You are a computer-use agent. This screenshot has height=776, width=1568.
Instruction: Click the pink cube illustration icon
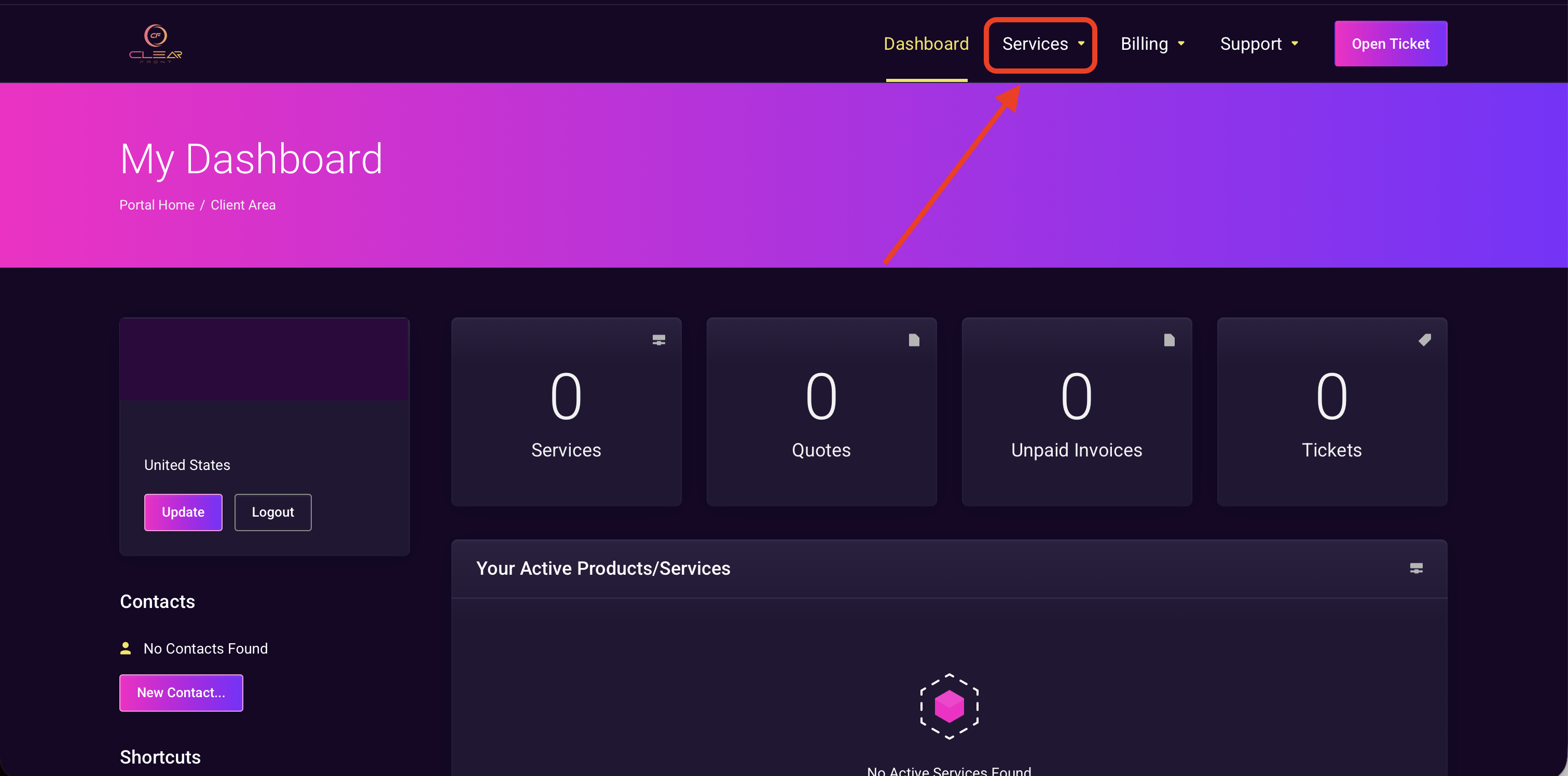click(949, 706)
